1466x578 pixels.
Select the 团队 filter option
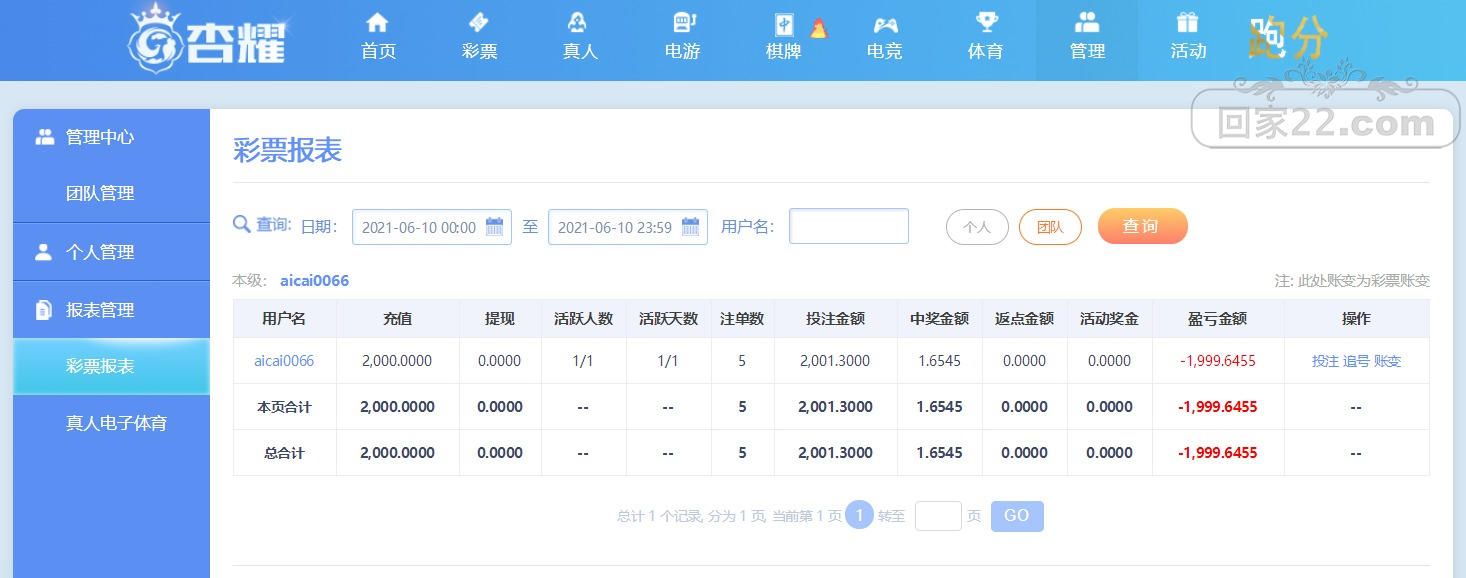(x=1050, y=227)
